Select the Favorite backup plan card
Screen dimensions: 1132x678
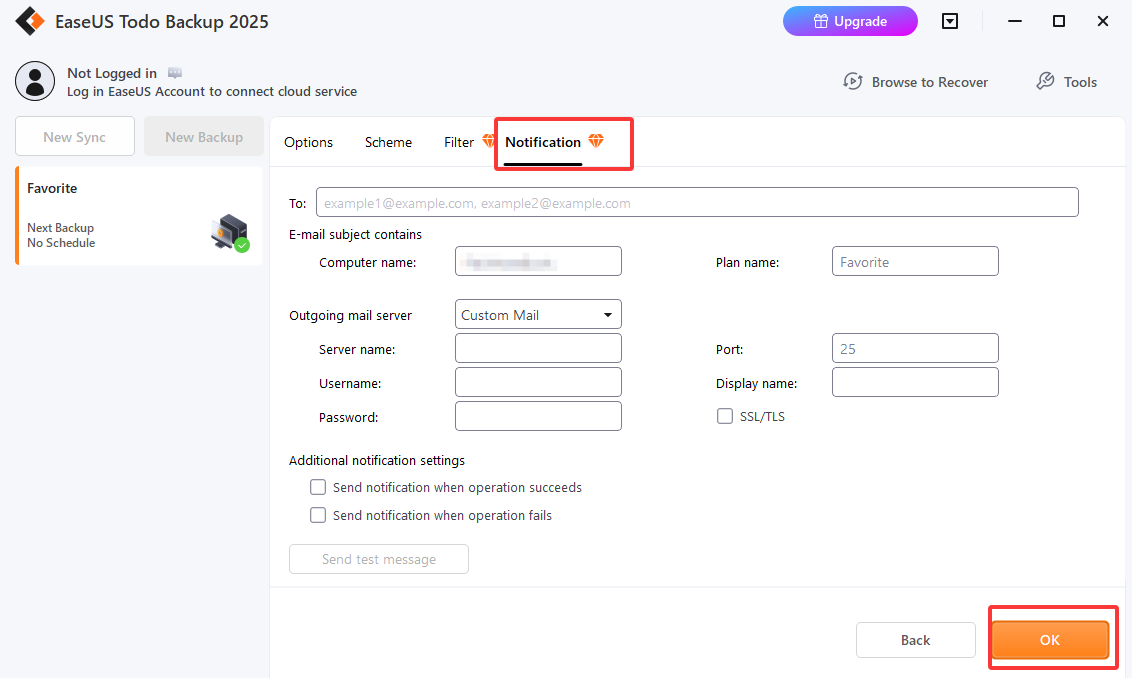(139, 216)
